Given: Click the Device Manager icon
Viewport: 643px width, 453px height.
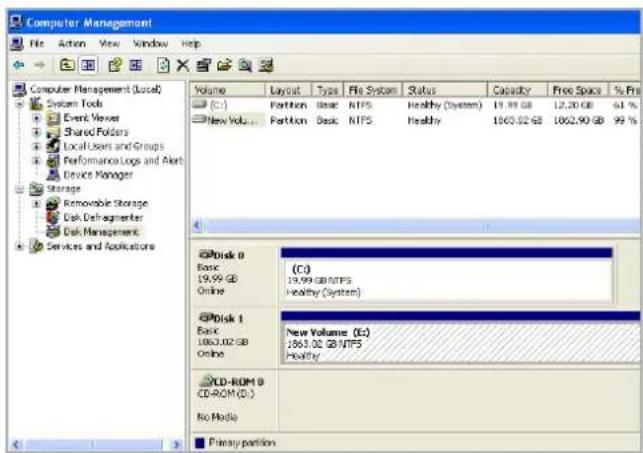Looking at the screenshot, I should 53,175.
